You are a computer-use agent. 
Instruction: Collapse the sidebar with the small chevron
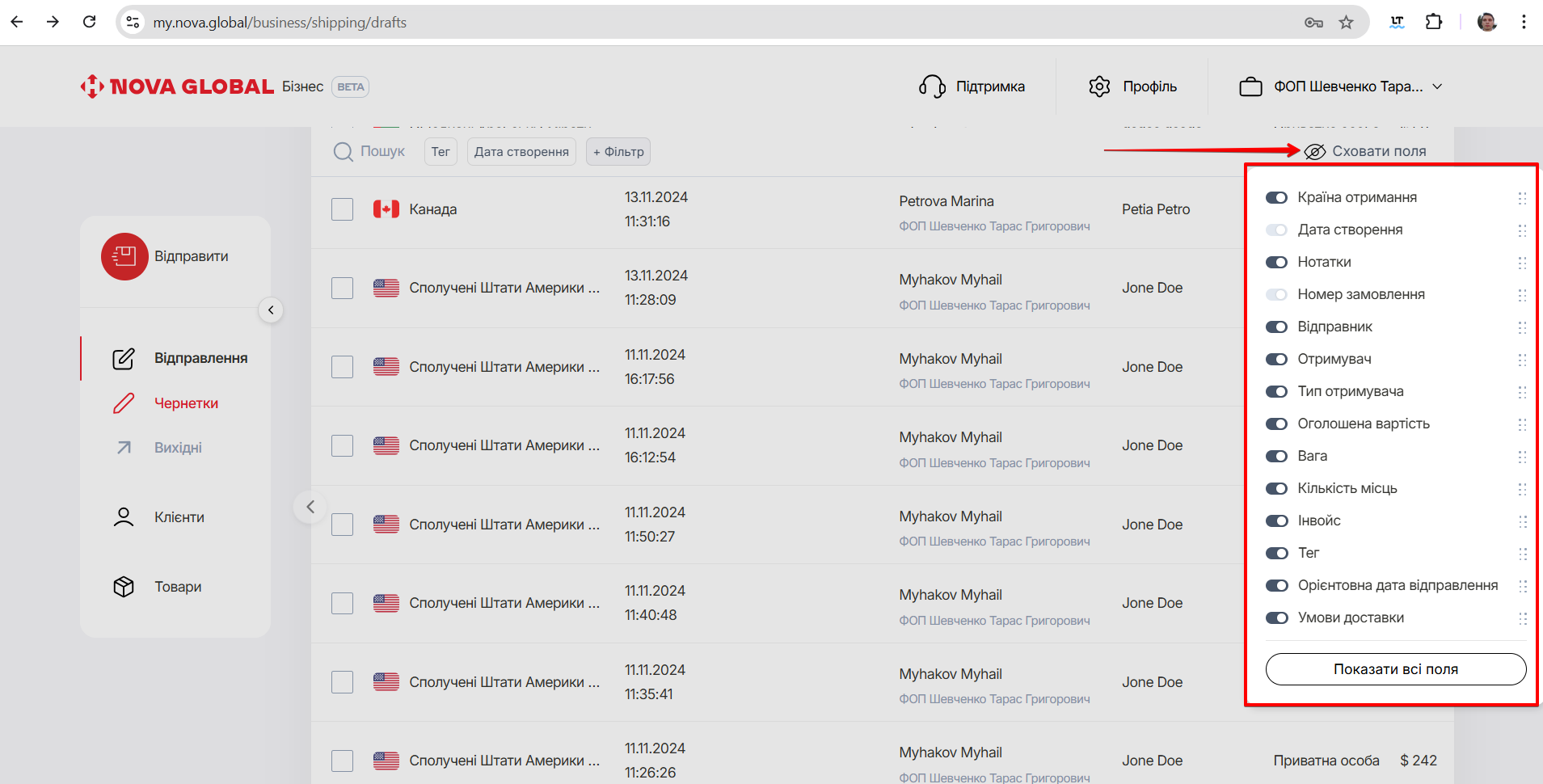tap(271, 310)
